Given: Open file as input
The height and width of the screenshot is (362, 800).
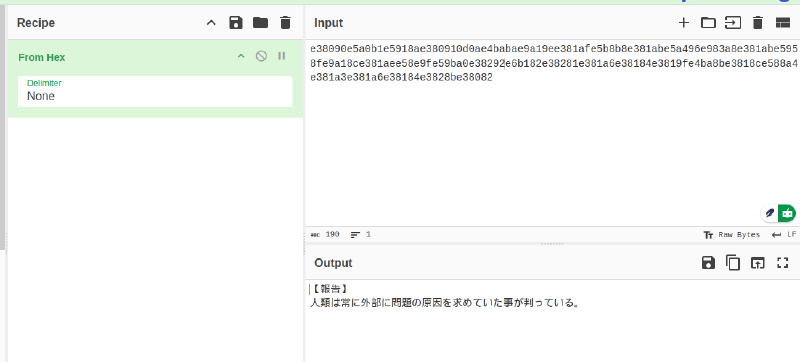Looking at the screenshot, I should [x=733, y=22].
